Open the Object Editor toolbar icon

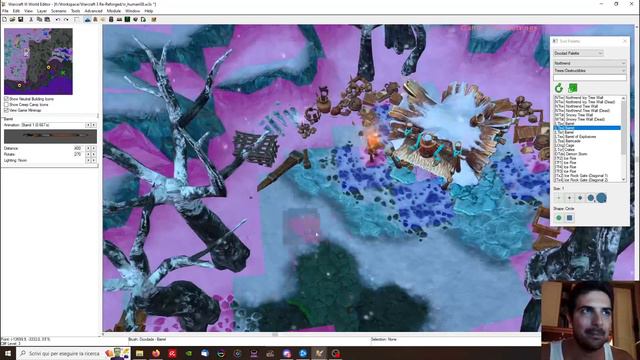pos(111,20)
